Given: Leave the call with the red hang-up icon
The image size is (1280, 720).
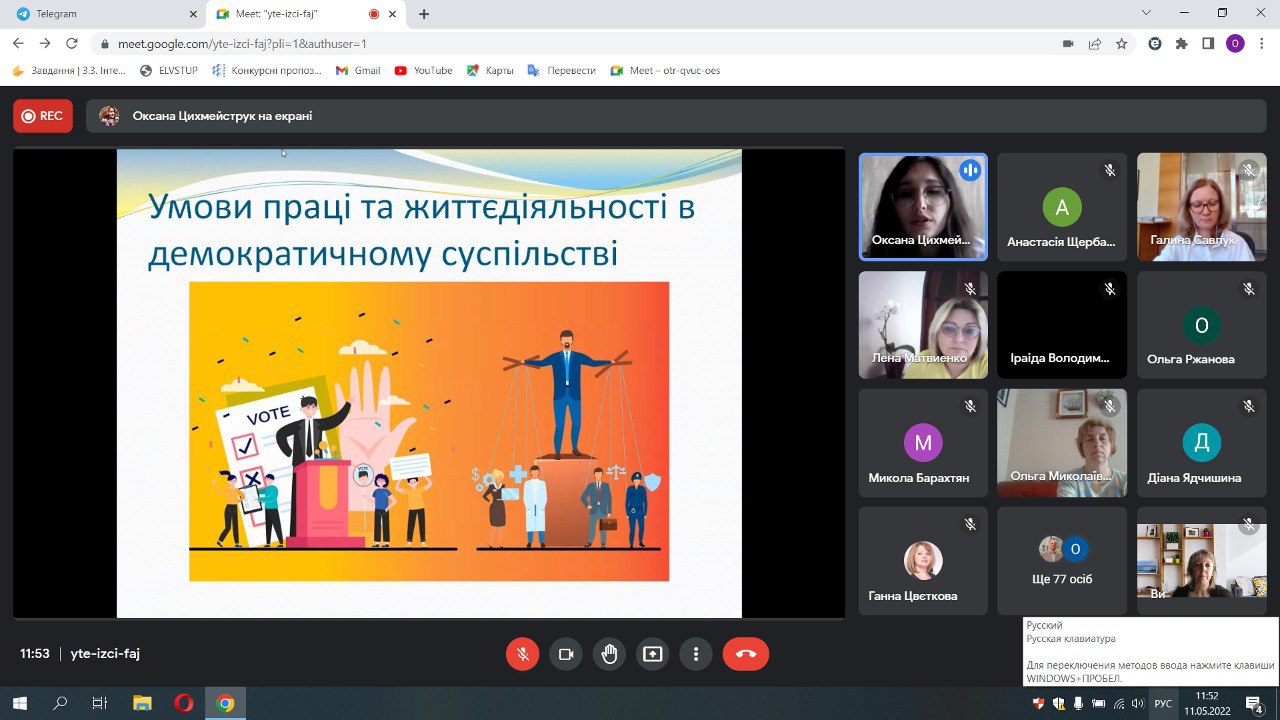Looking at the screenshot, I should point(745,654).
